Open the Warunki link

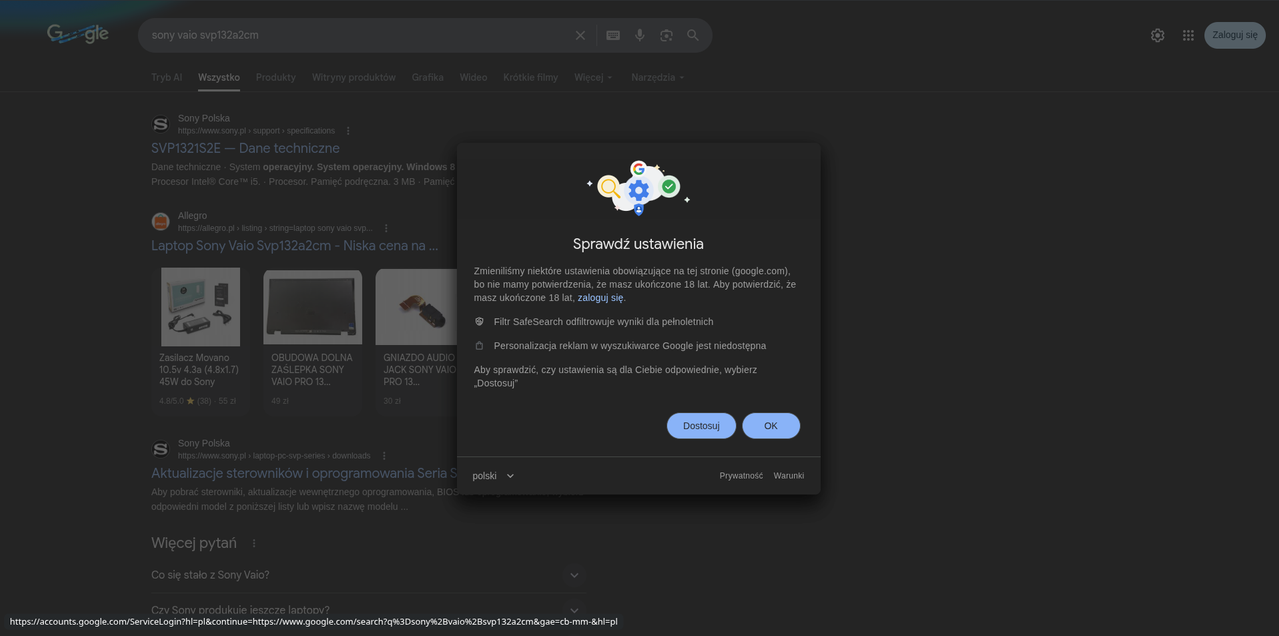click(789, 476)
